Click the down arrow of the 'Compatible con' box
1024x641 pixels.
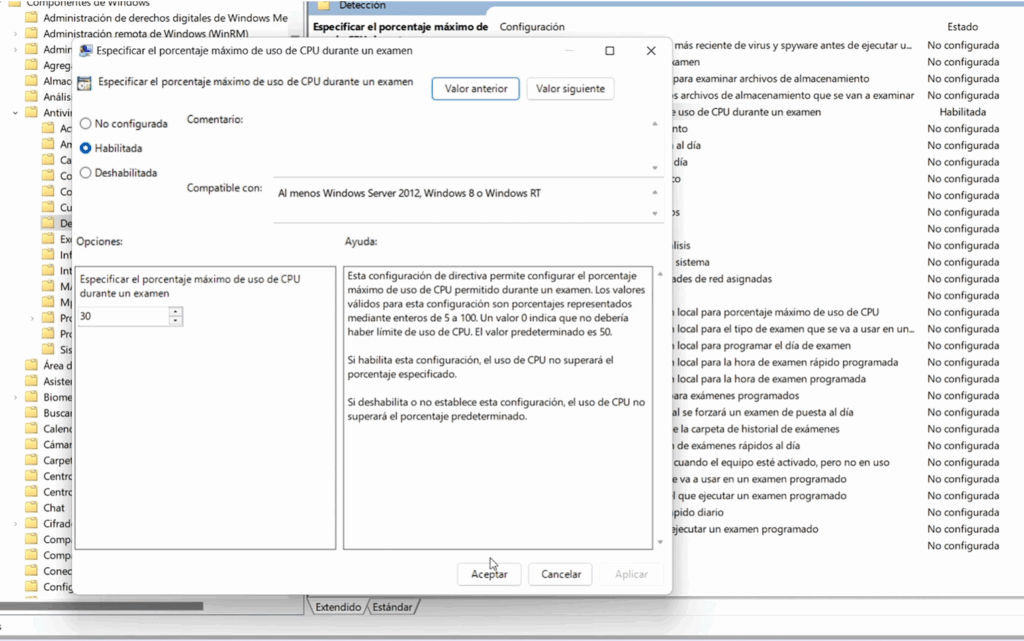(654, 213)
